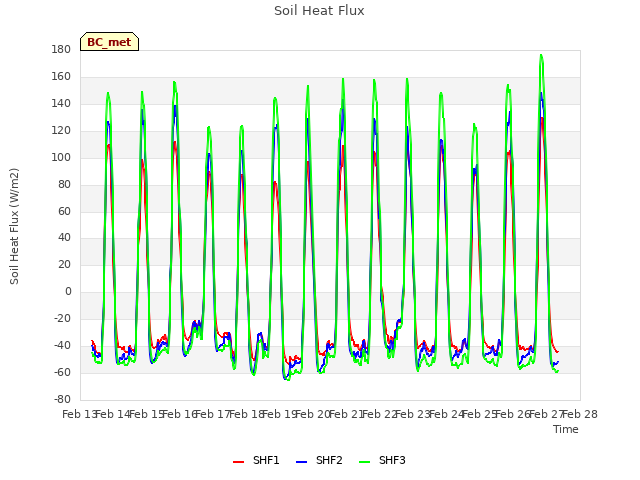Viewport: 640px width, 480px height.
Task: Click the tallest green SHF3 peak on Feb 27
Action: [x=541, y=55]
